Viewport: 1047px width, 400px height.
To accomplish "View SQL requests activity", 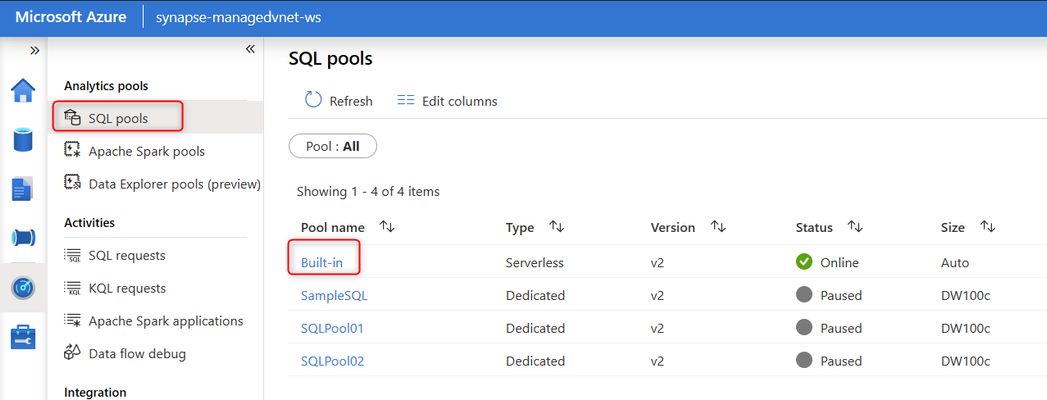I will [x=127, y=256].
